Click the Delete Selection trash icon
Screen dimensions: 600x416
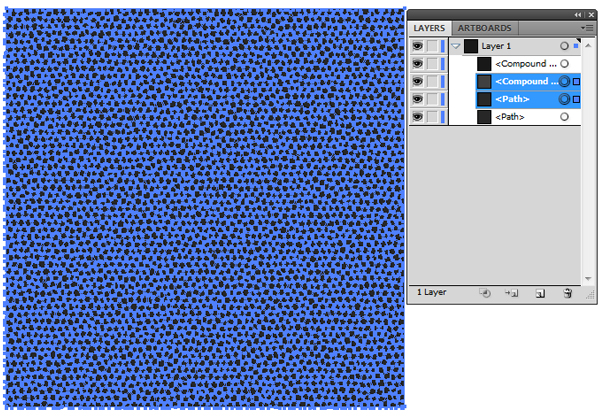(567, 293)
